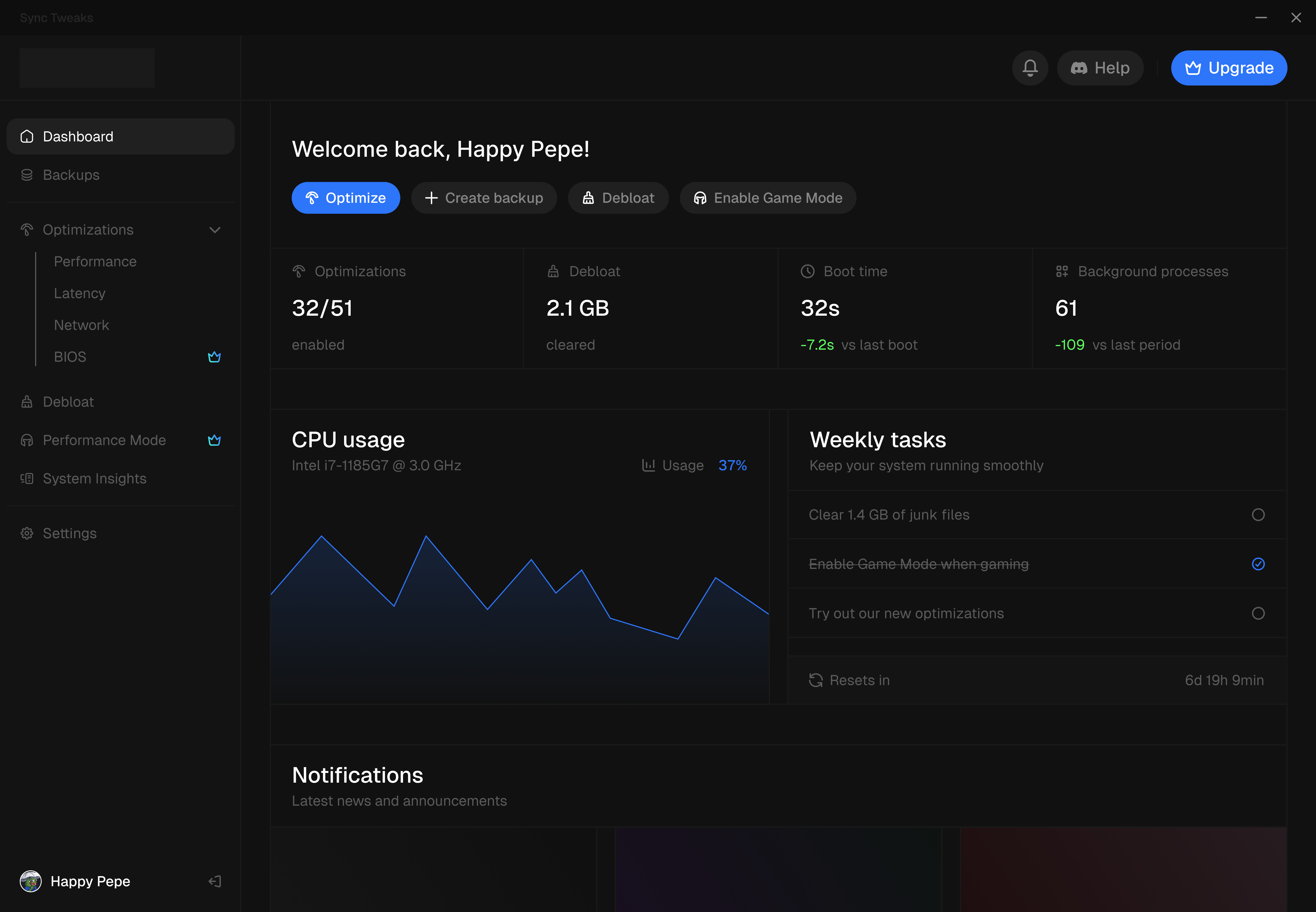Click the notification bell icon
This screenshot has width=1316, height=912.
coord(1029,68)
